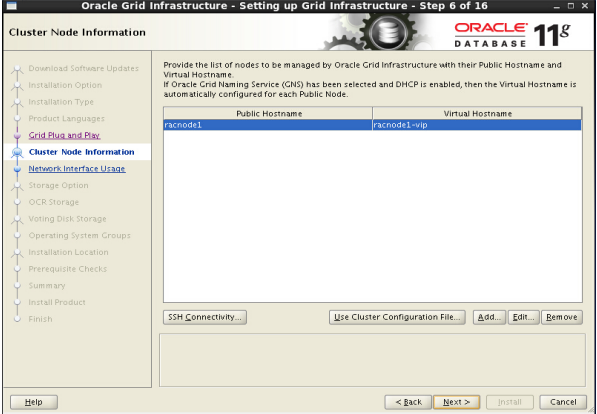597x414 pixels.
Task: Go back to previous step
Action: pyautogui.click(x=408, y=402)
